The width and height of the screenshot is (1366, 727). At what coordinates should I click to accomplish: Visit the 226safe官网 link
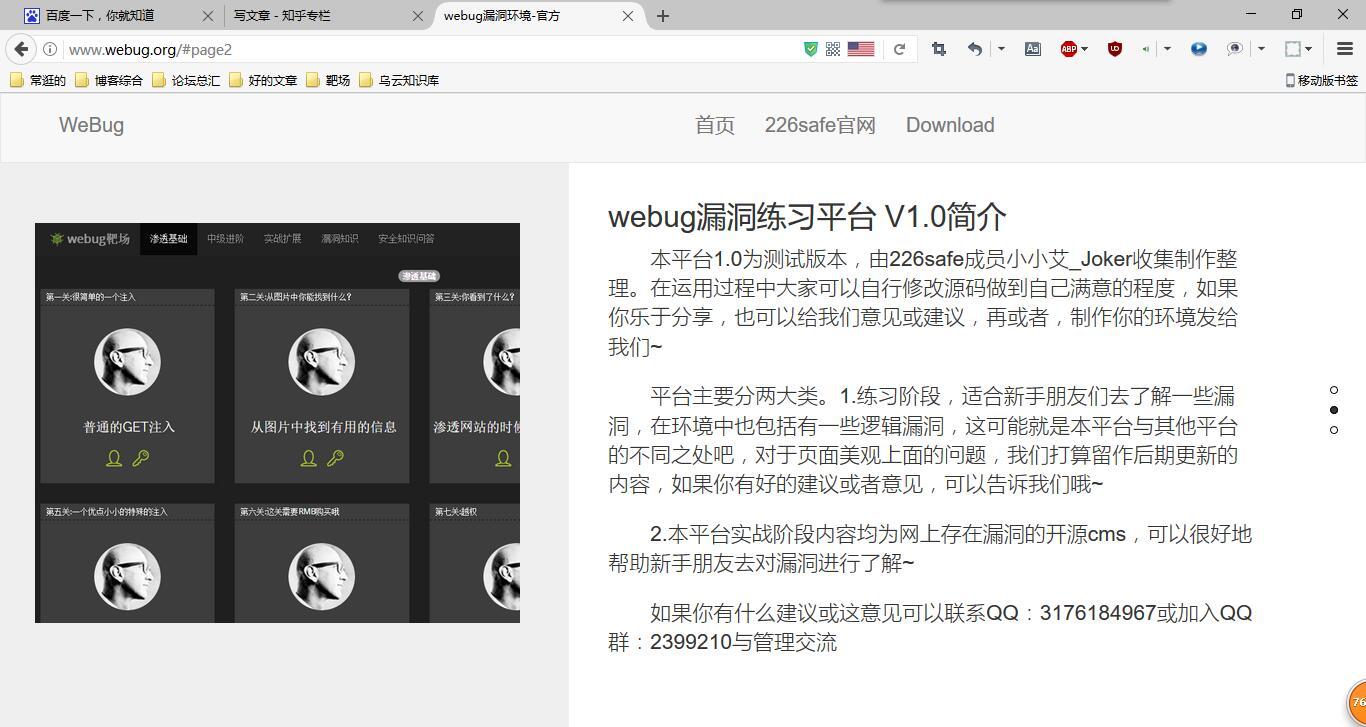819,125
